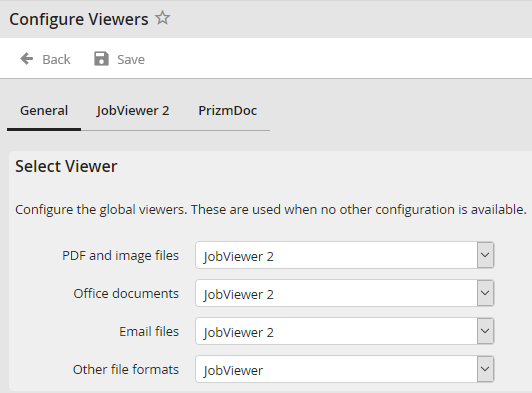
Task: Click the Back arrow icon
Action: pos(27,59)
